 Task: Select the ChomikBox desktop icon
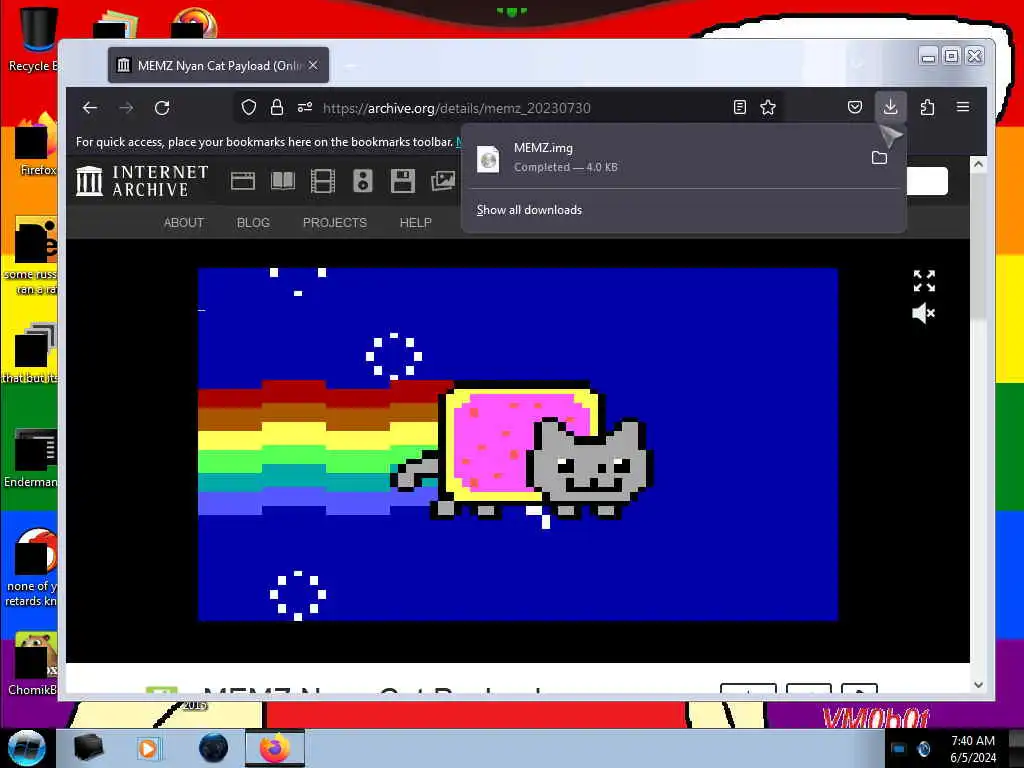[33, 663]
